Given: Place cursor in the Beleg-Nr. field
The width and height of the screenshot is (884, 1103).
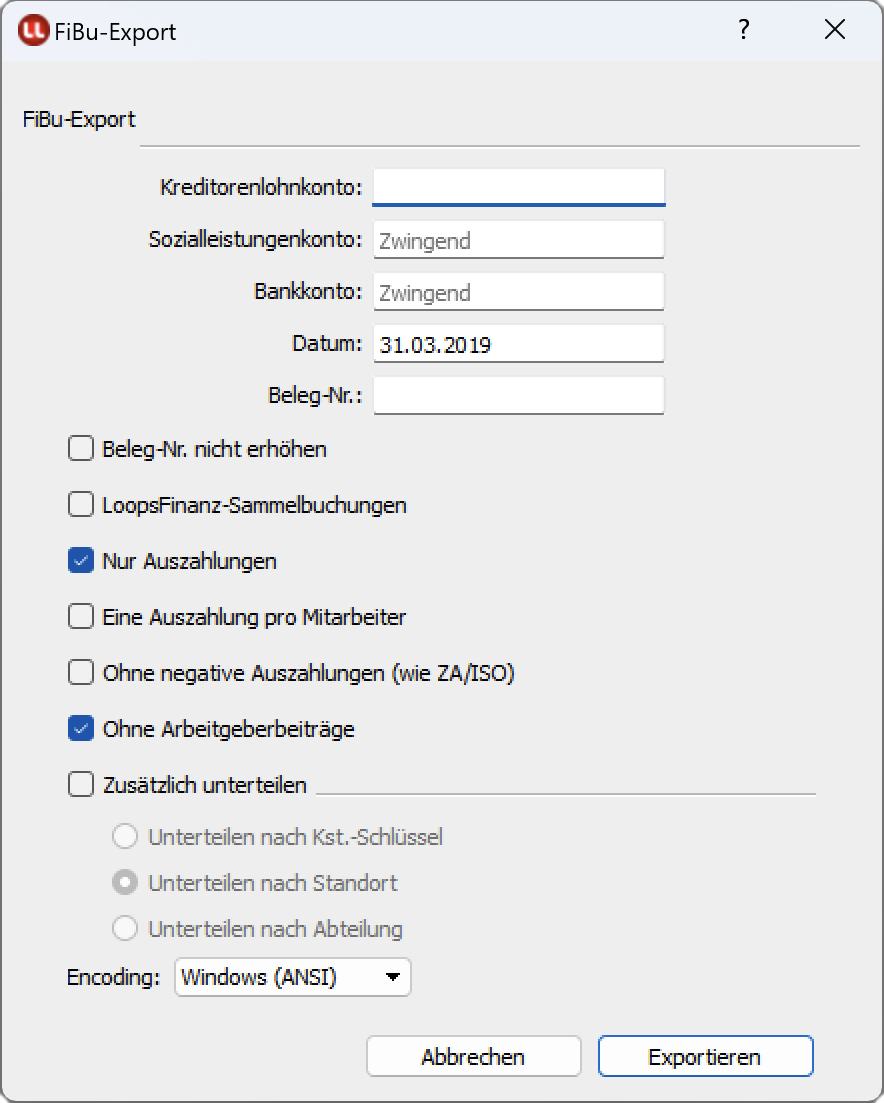Looking at the screenshot, I should tap(518, 395).
